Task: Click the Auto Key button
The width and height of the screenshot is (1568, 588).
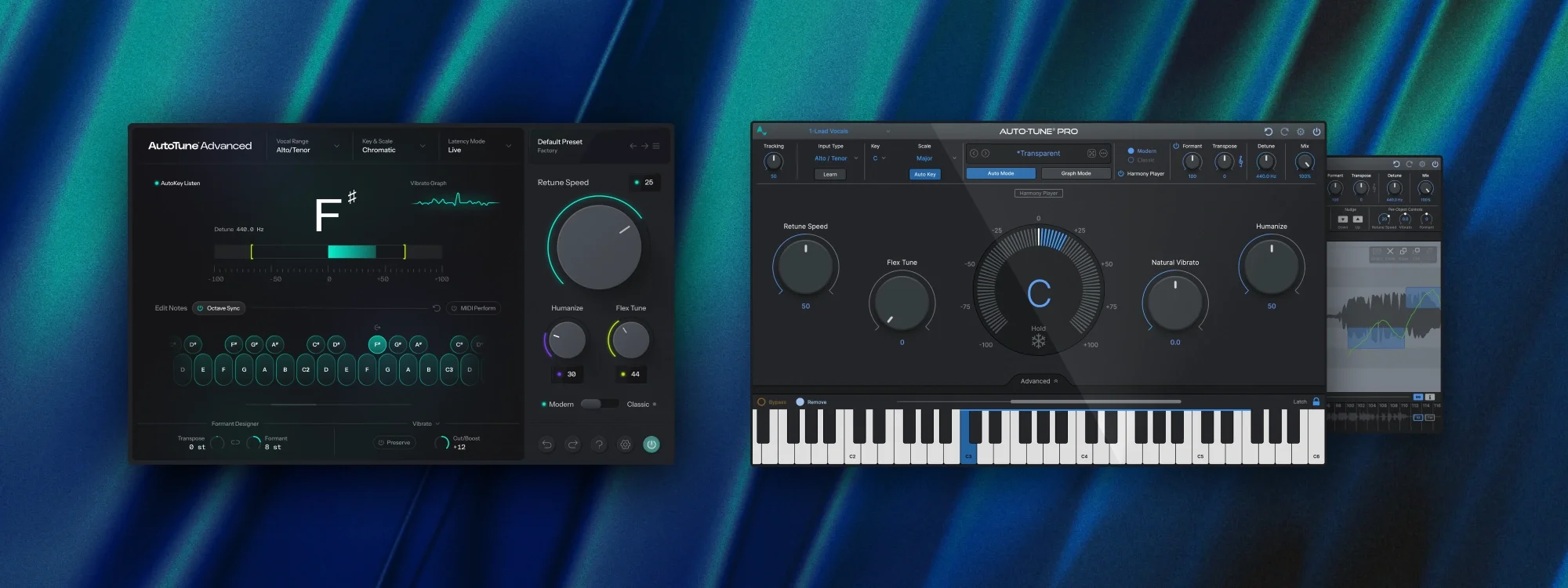Action: coord(925,174)
